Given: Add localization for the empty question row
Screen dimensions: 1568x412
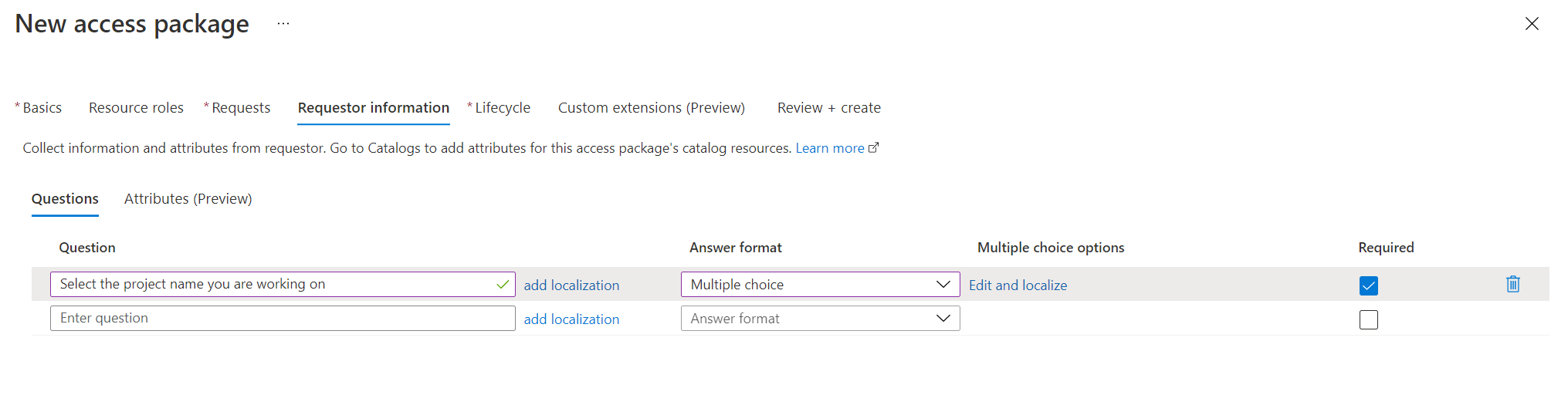Looking at the screenshot, I should 571,319.
